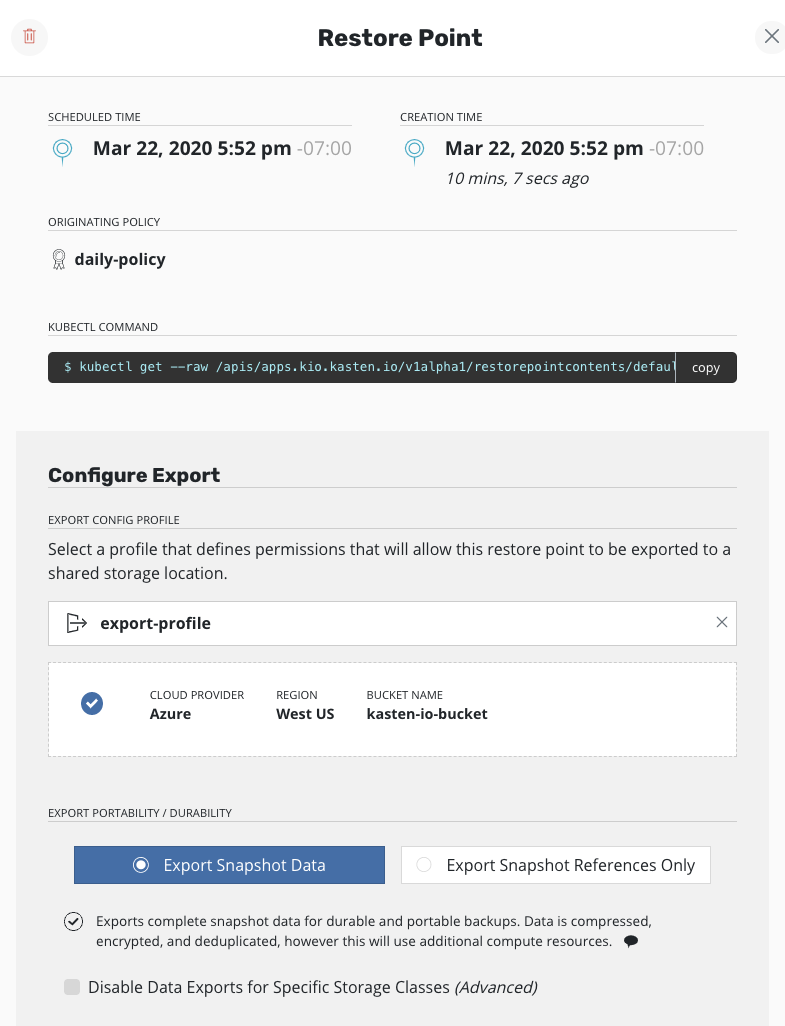Enable Disable Data Exports for Specific Storage Classes

pyautogui.click(x=71, y=986)
